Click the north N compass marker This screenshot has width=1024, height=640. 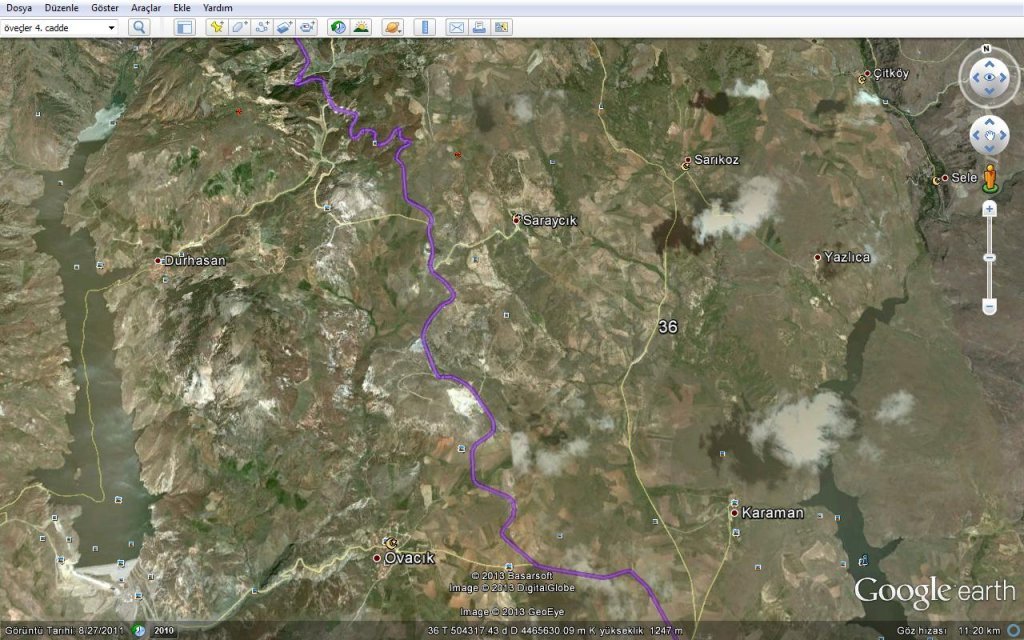(986, 48)
